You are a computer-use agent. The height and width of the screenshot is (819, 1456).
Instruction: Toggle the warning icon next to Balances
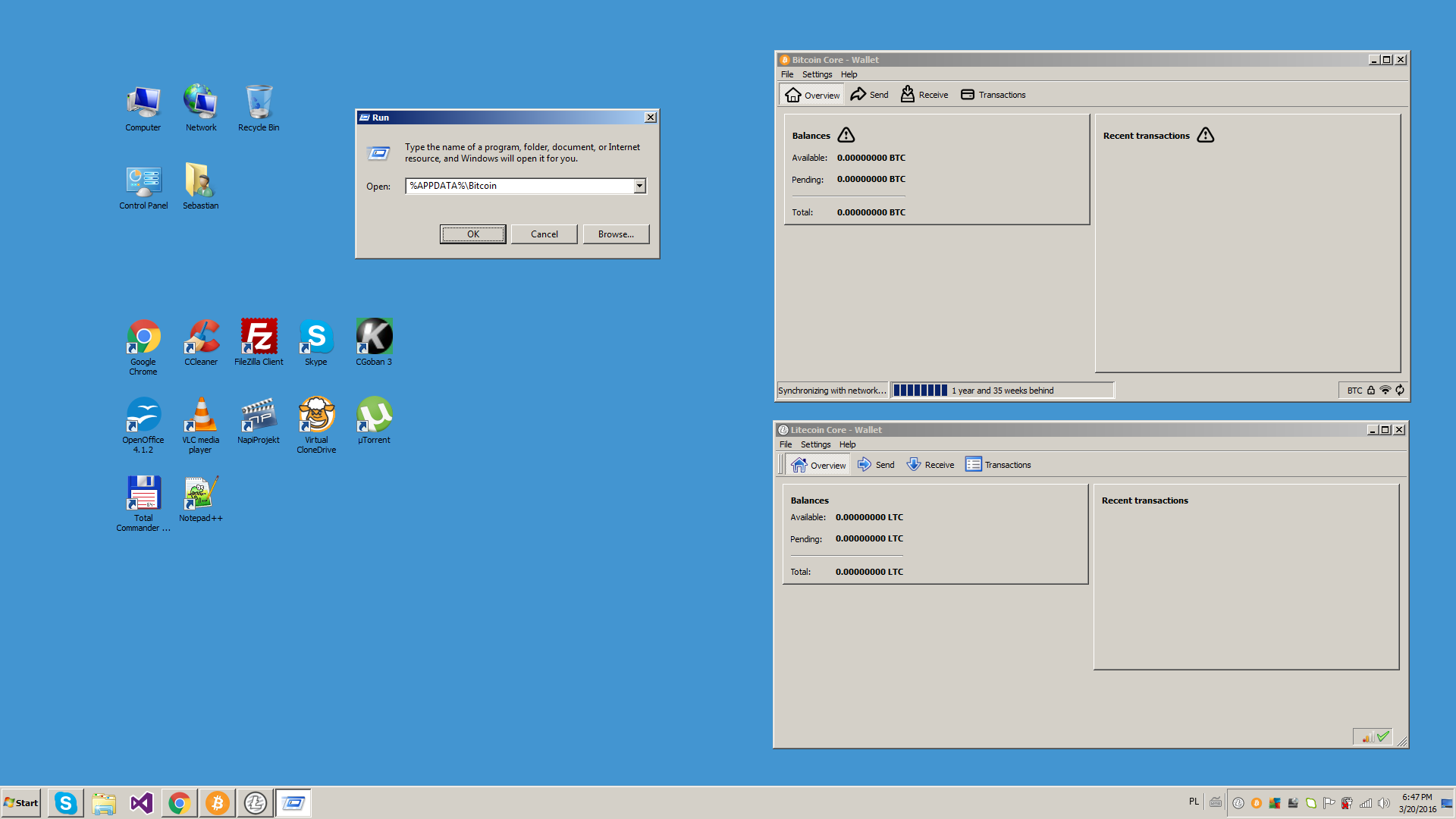[846, 134]
